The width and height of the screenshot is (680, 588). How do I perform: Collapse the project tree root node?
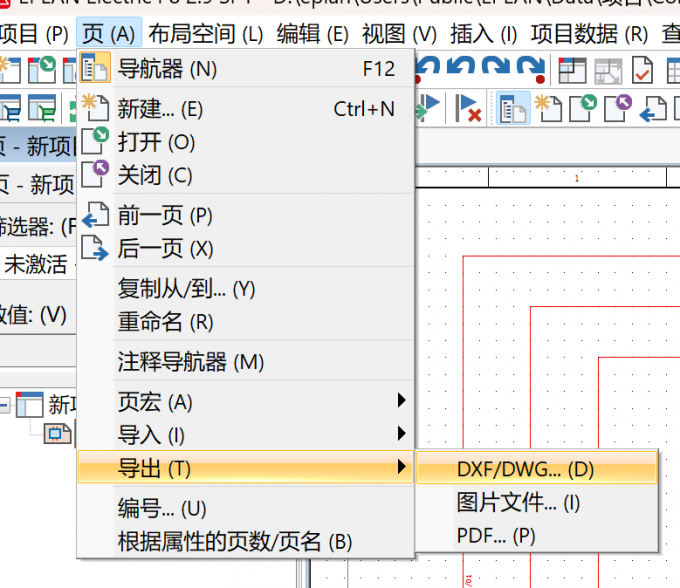[5, 405]
